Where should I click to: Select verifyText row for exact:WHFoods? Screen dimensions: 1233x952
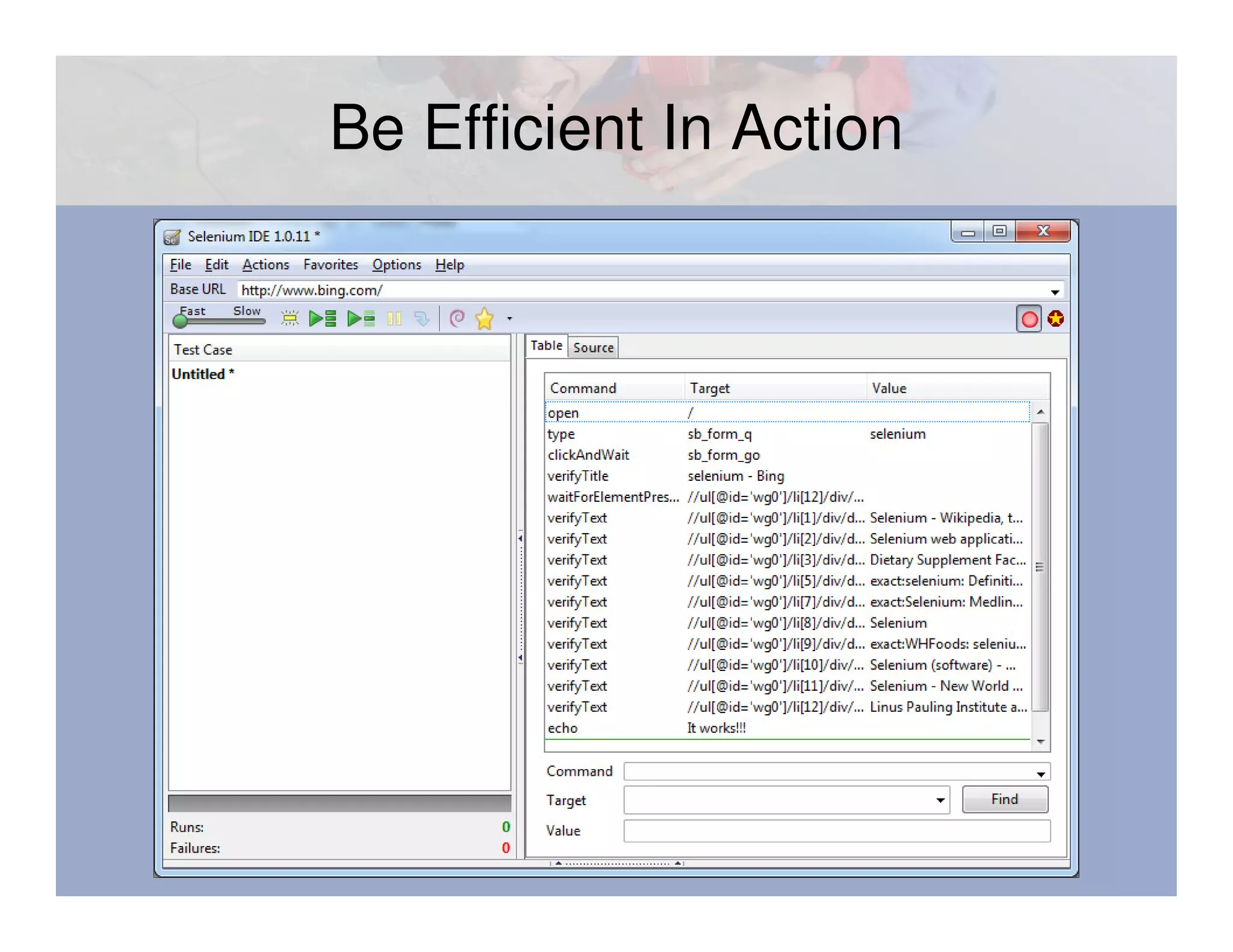tap(787, 644)
